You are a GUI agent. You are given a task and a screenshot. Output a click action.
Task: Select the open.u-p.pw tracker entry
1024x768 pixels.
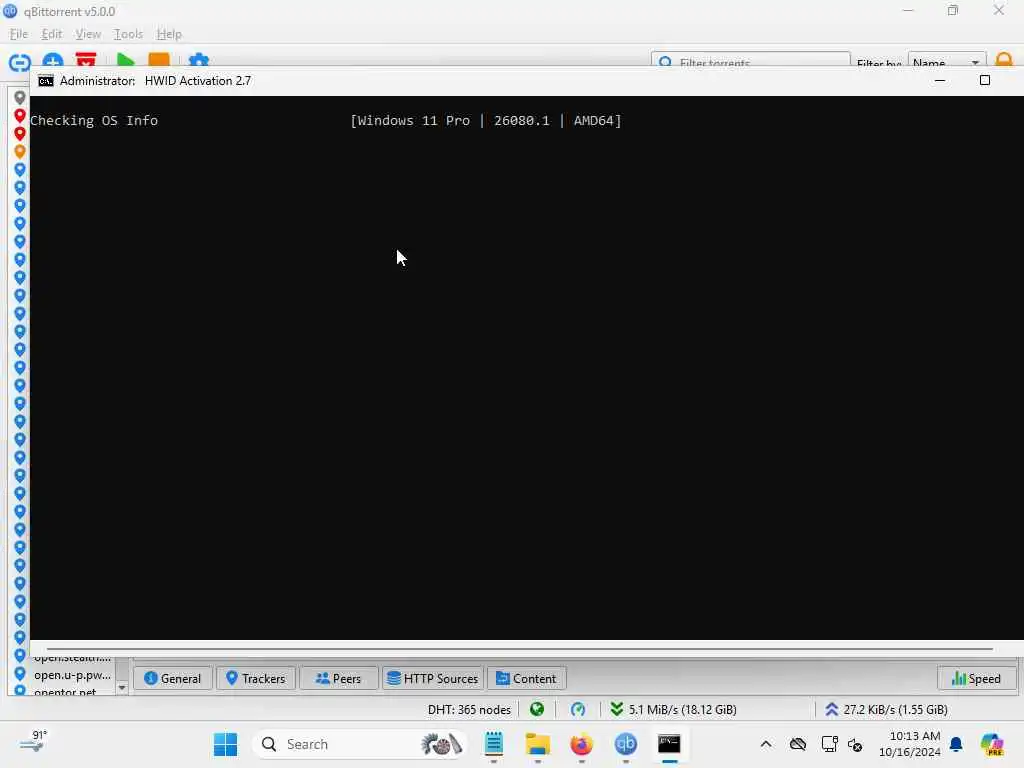click(x=72, y=675)
